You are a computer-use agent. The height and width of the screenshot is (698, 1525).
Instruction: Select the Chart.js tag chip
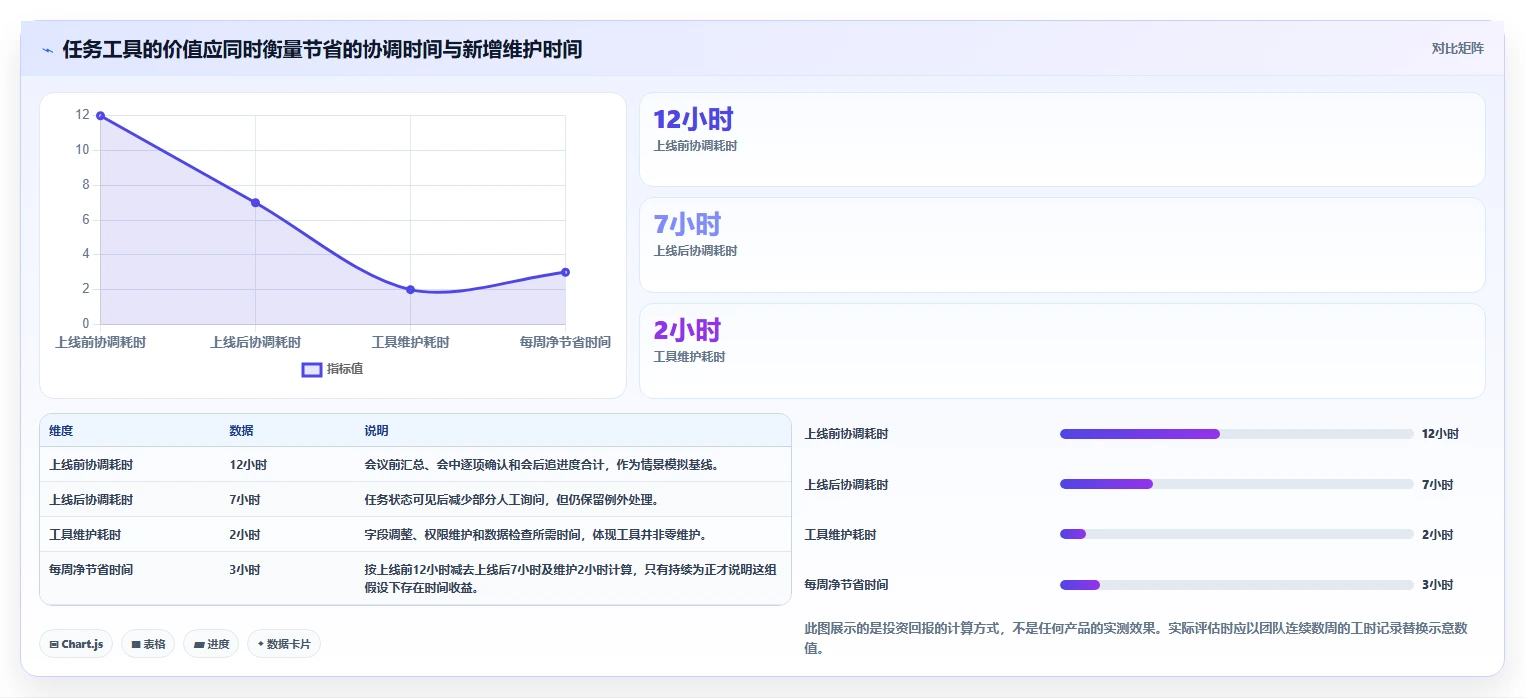point(77,644)
